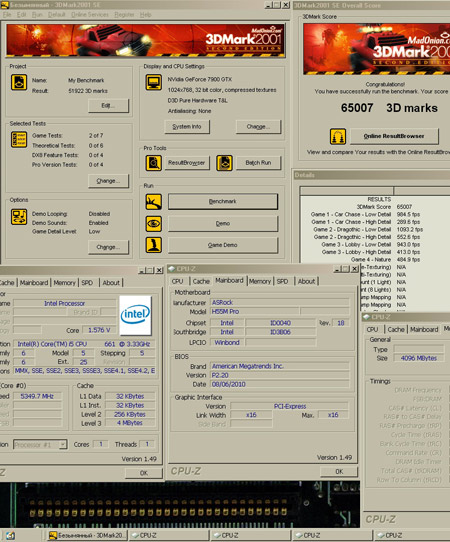Click the System Info button
Image resolution: width=450 pixels, height=542 pixels.
pyautogui.click(x=187, y=127)
